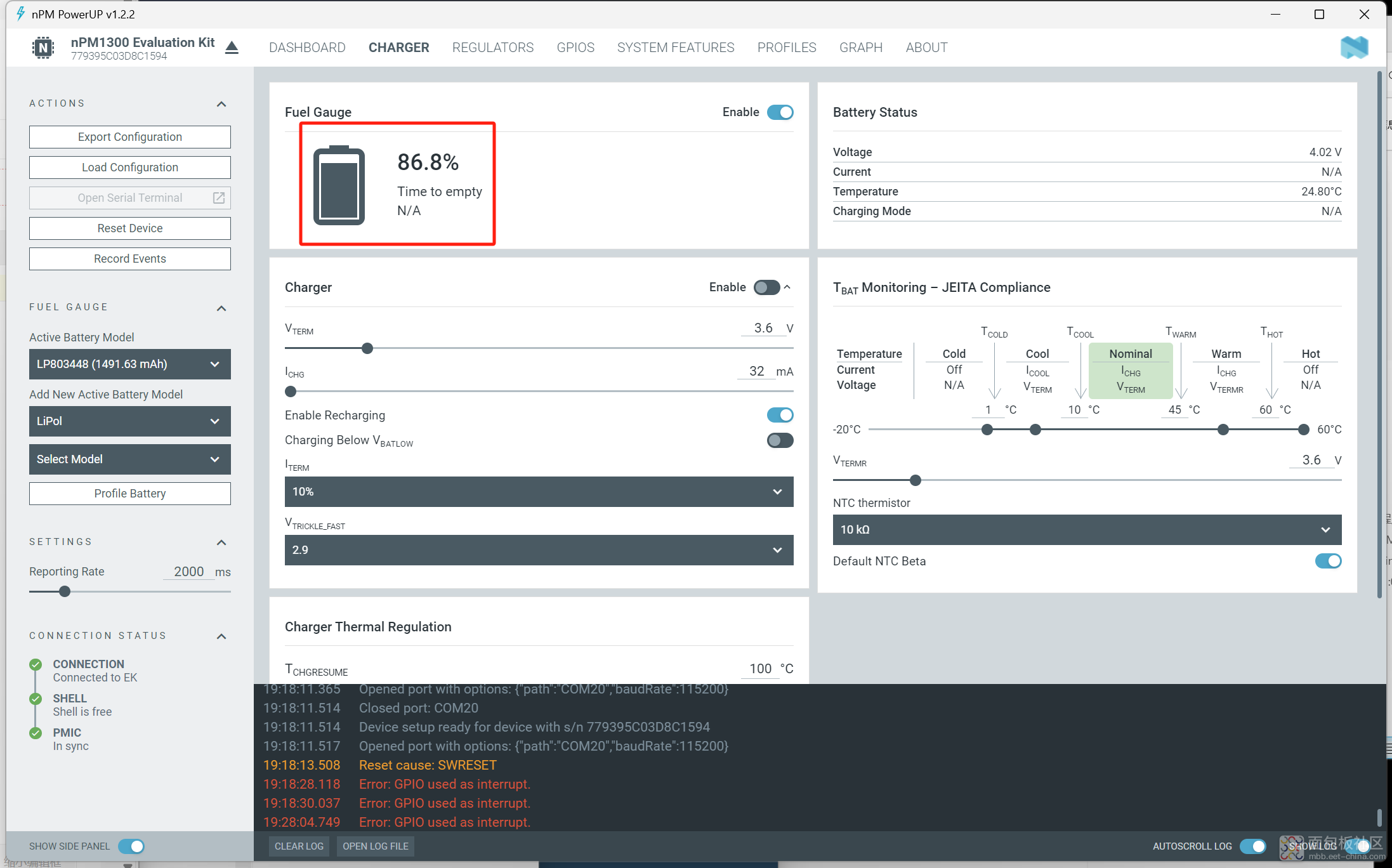This screenshot has width=1392, height=868.
Task: Toggle Show Side Panel switch
Action: (x=131, y=846)
